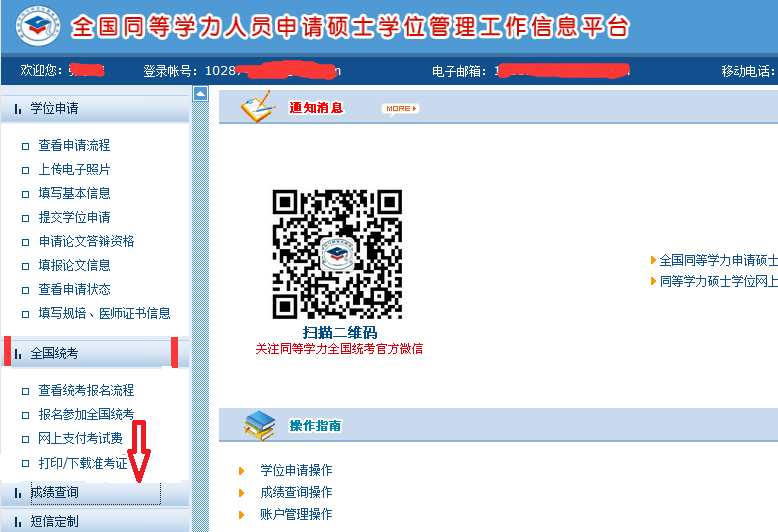This screenshot has width=778, height=532.
Task: Click the stacked books icon beside 操作指南
Action: [x=259, y=425]
